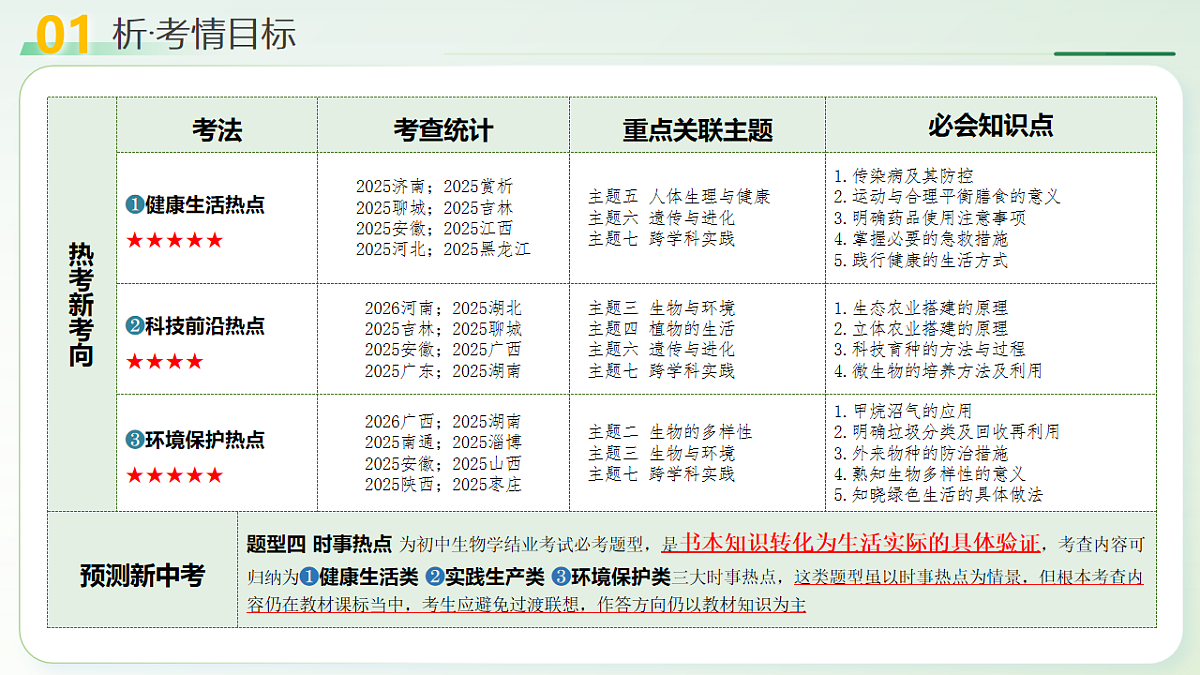Click the underlined phrase '作答方向仍以教材知识为主'

[x=702, y=604]
